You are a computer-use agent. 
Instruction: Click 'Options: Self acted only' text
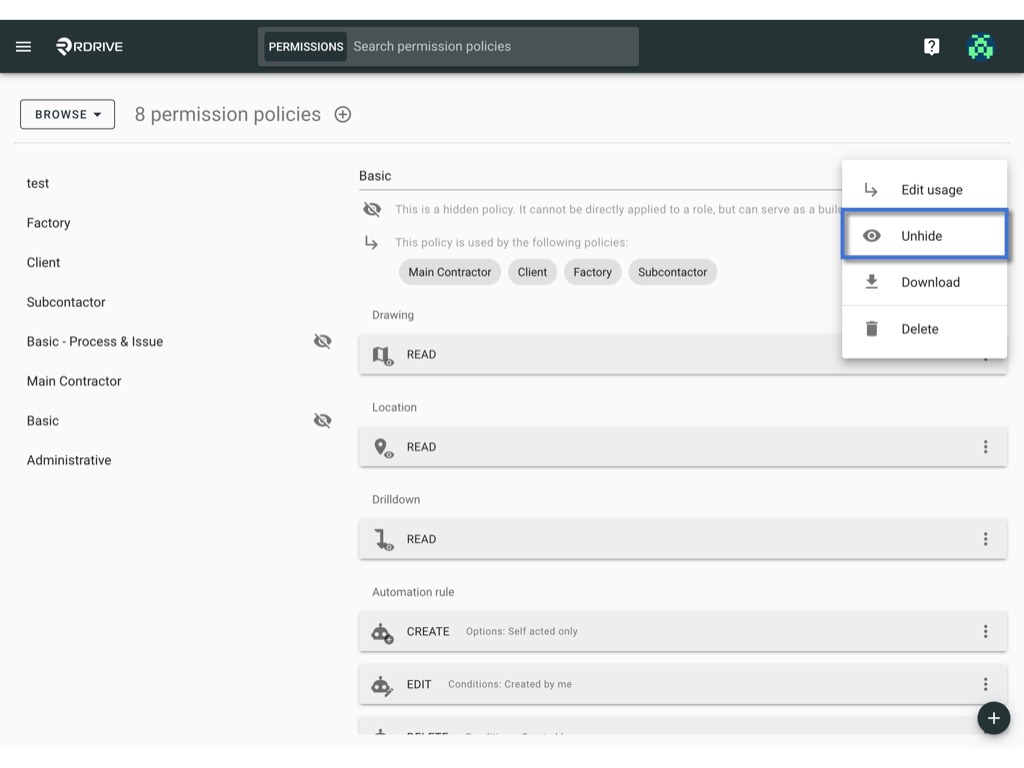(x=521, y=632)
